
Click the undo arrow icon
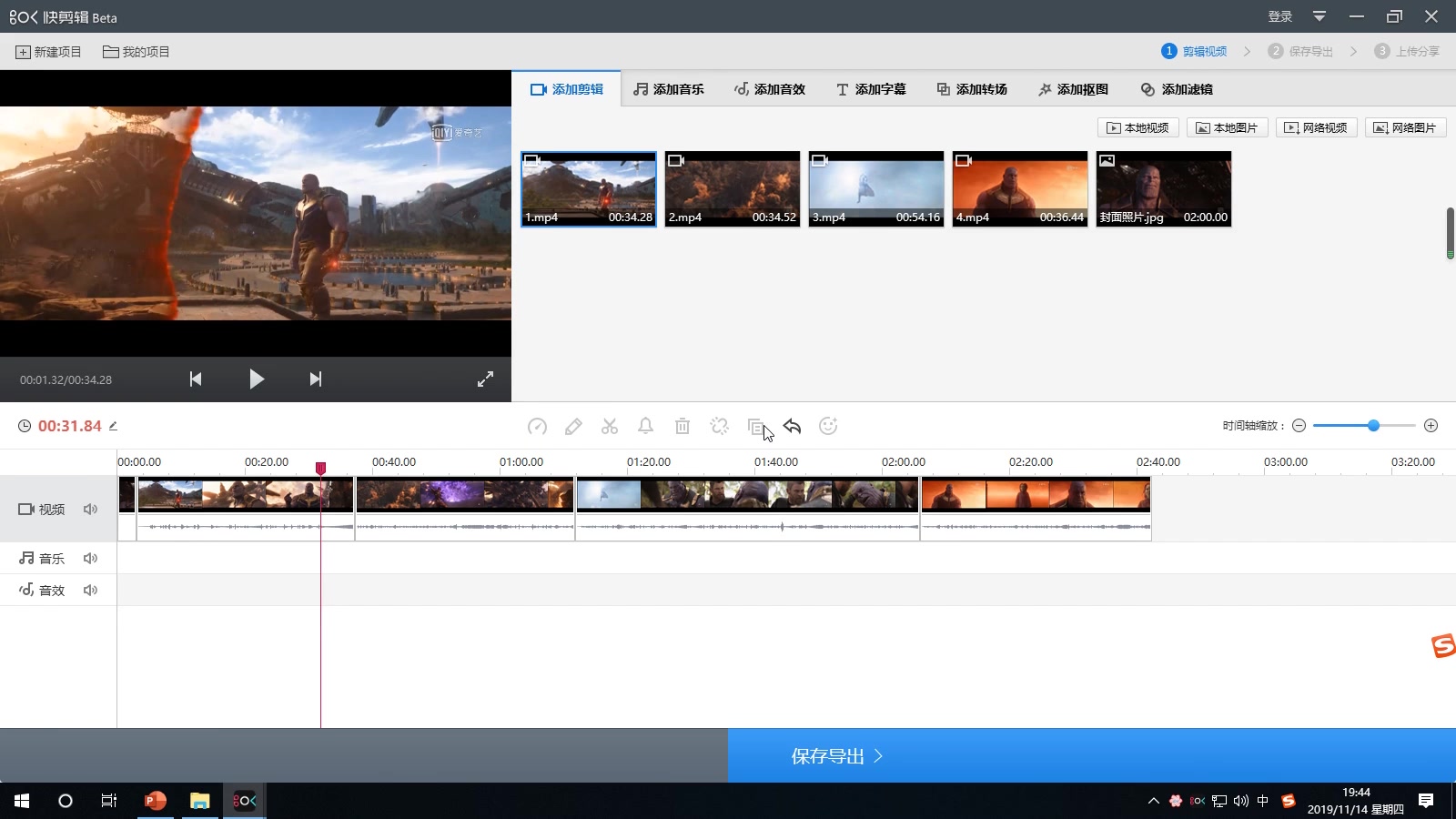tap(792, 426)
